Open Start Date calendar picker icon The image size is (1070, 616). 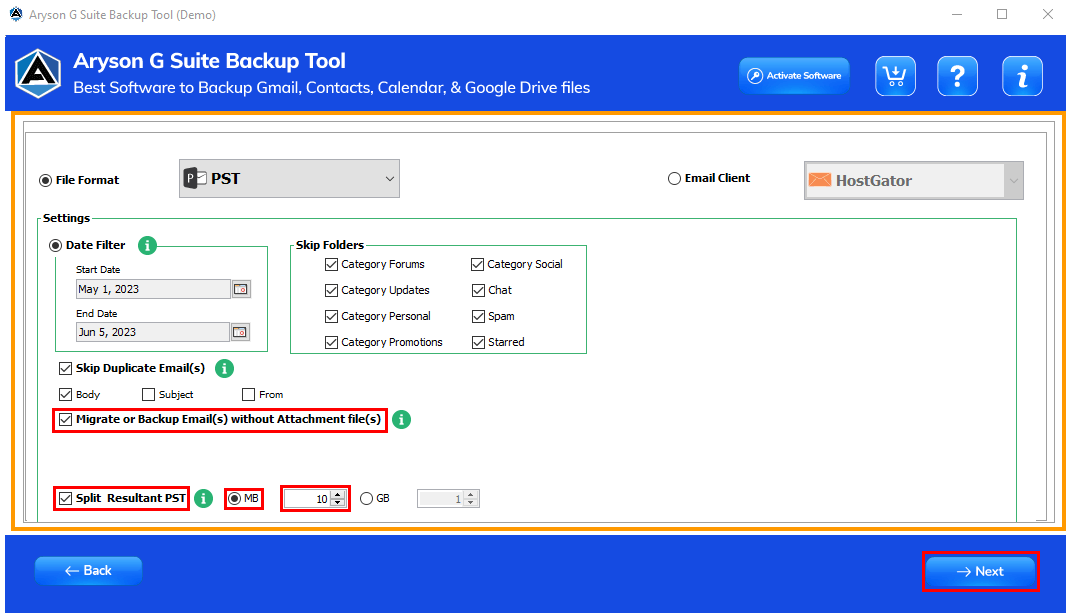click(241, 289)
